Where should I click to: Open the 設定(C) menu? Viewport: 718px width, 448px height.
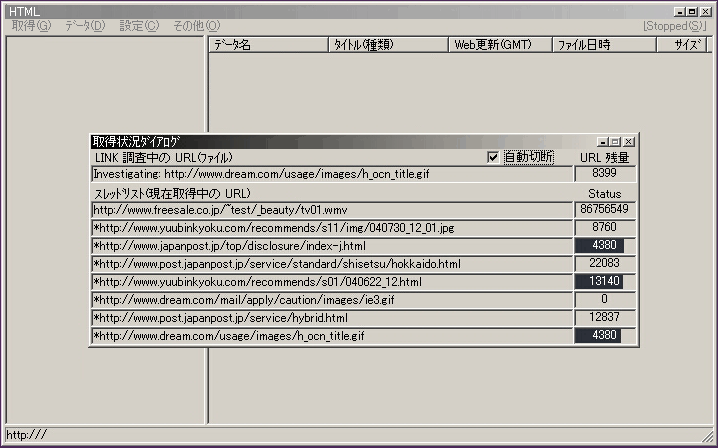pos(138,25)
